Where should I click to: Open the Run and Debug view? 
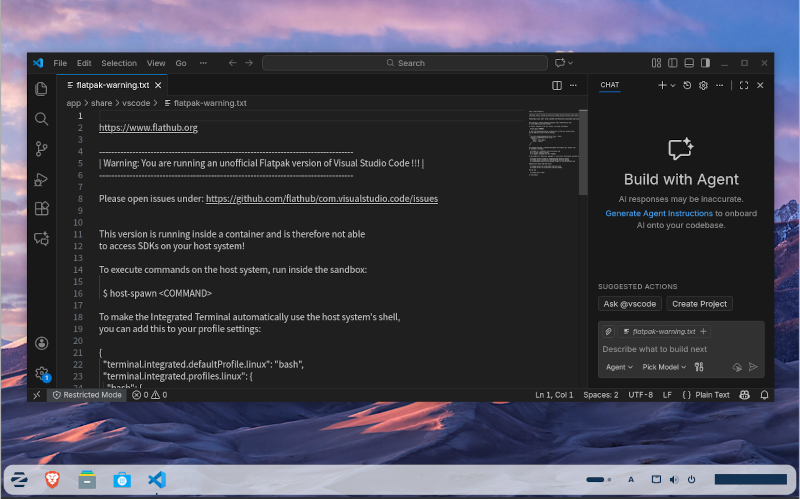click(41, 179)
